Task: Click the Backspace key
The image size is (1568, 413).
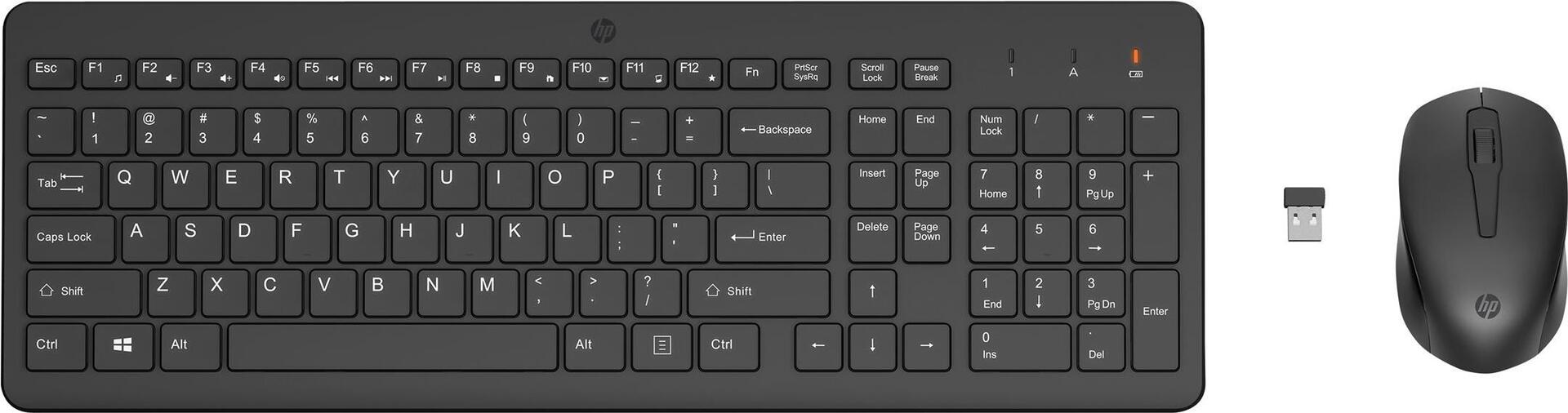Action: click(x=779, y=131)
